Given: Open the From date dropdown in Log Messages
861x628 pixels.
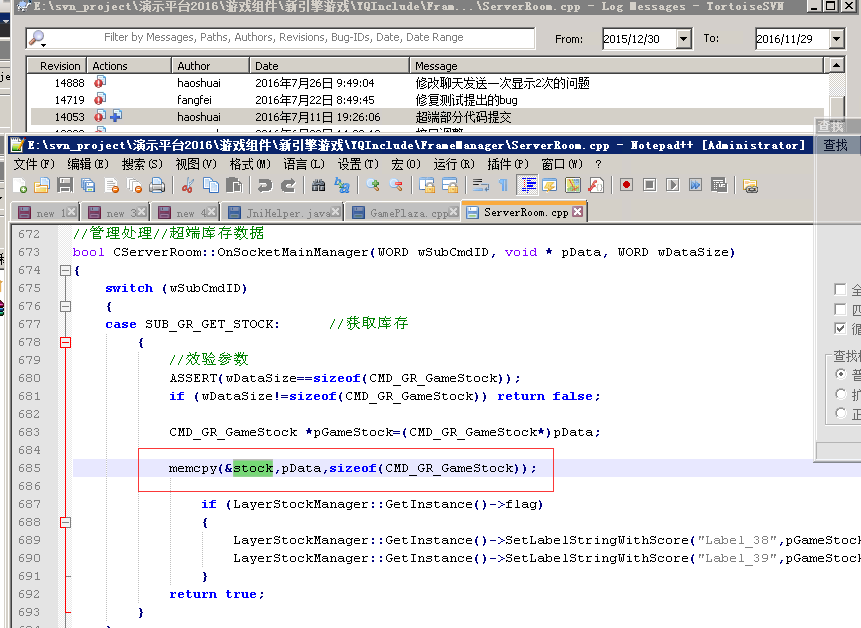Looking at the screenshot, I should click(683, 39).
